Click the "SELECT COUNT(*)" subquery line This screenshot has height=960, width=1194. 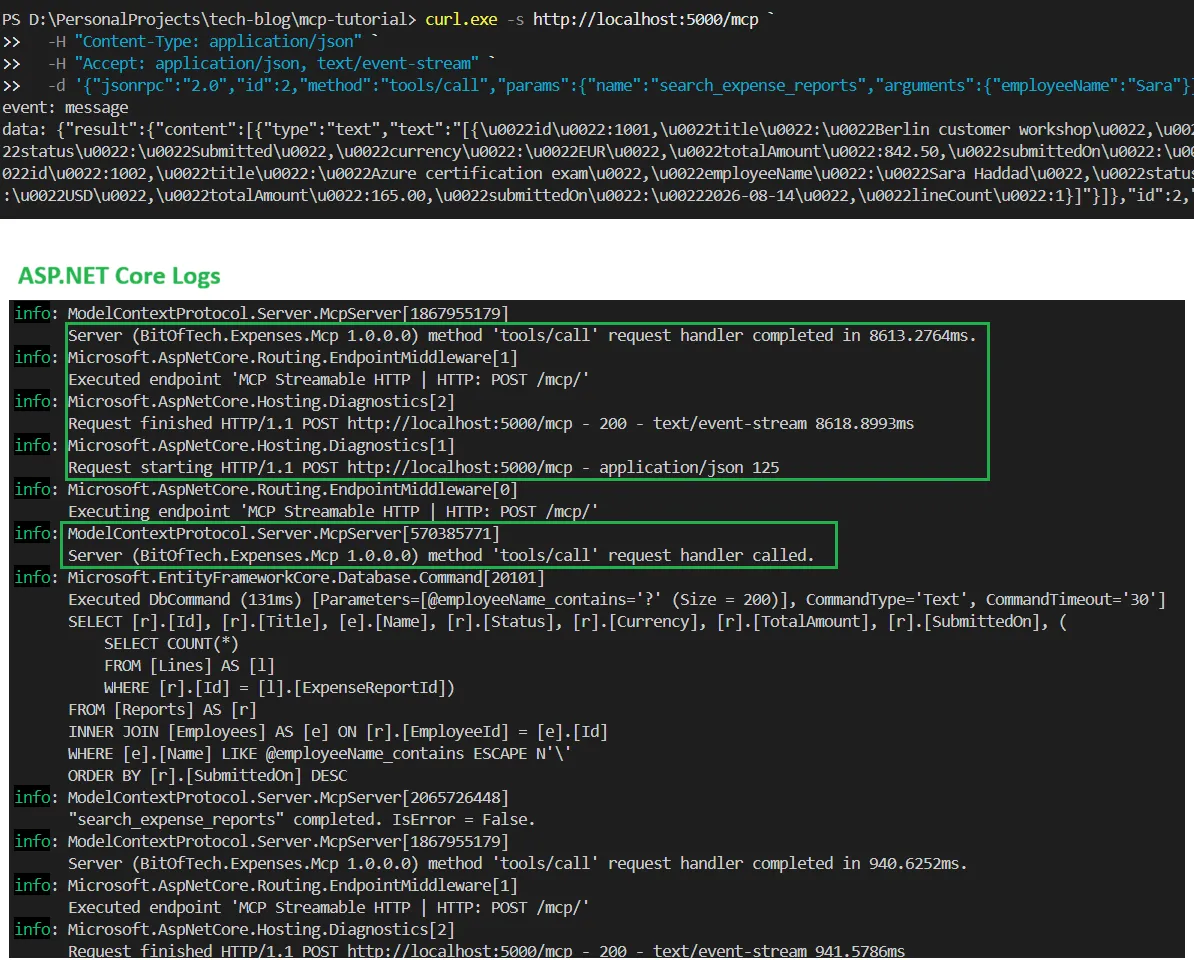click(171, 644)
